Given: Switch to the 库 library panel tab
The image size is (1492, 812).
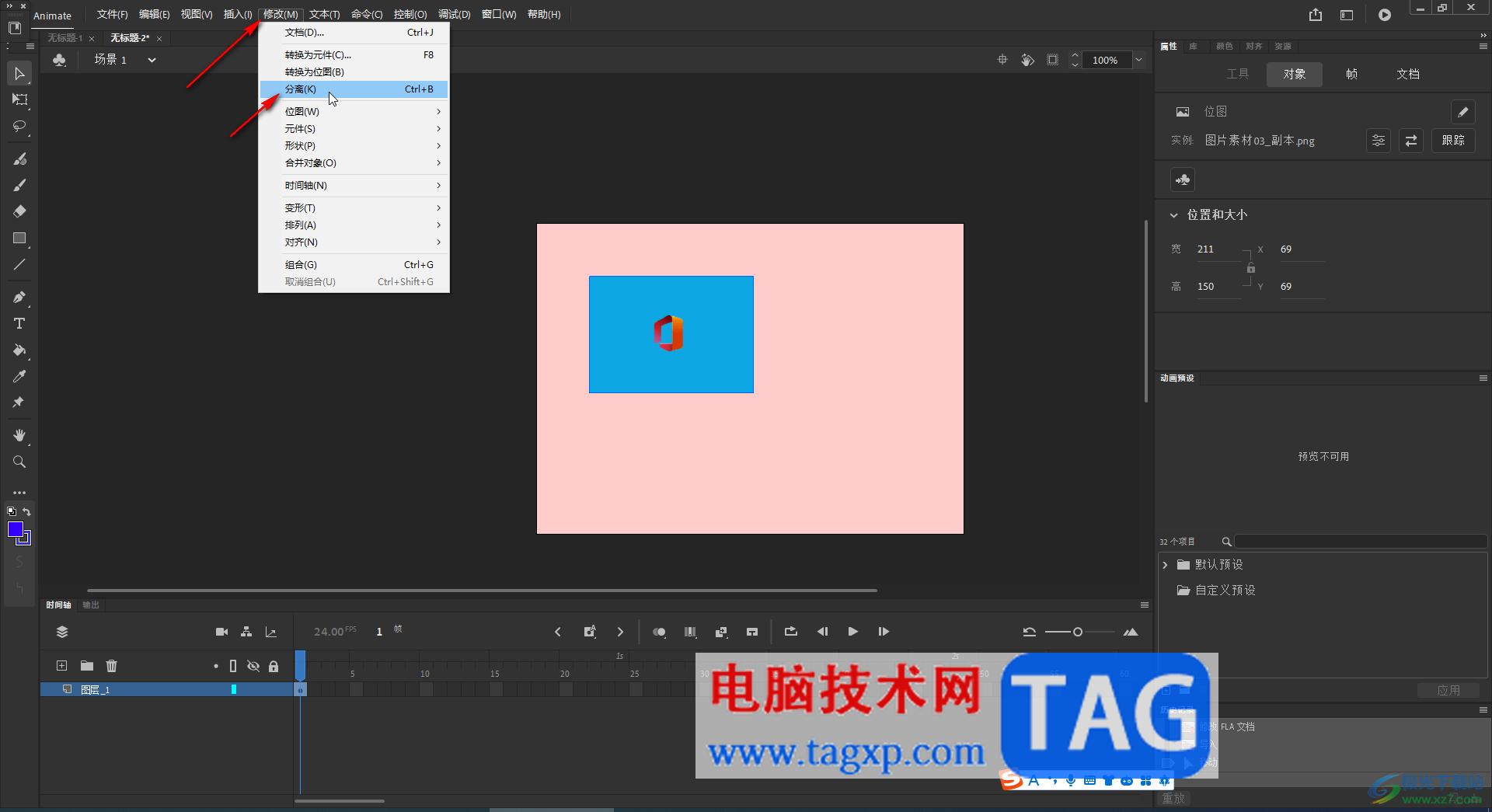Looking at the screenshot, I should [1193, 47].
